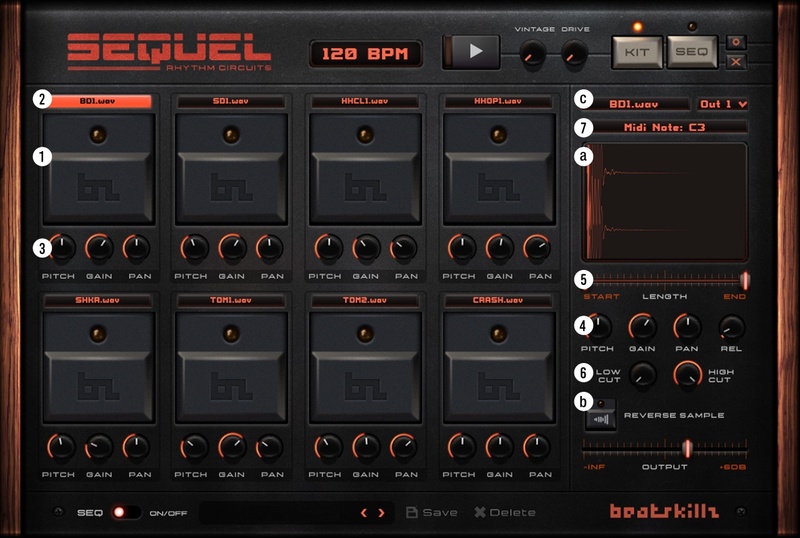This screenshot has width=800, height=538.
Task: Select the CRASH.wav sample label
Action: pos(498,300)
